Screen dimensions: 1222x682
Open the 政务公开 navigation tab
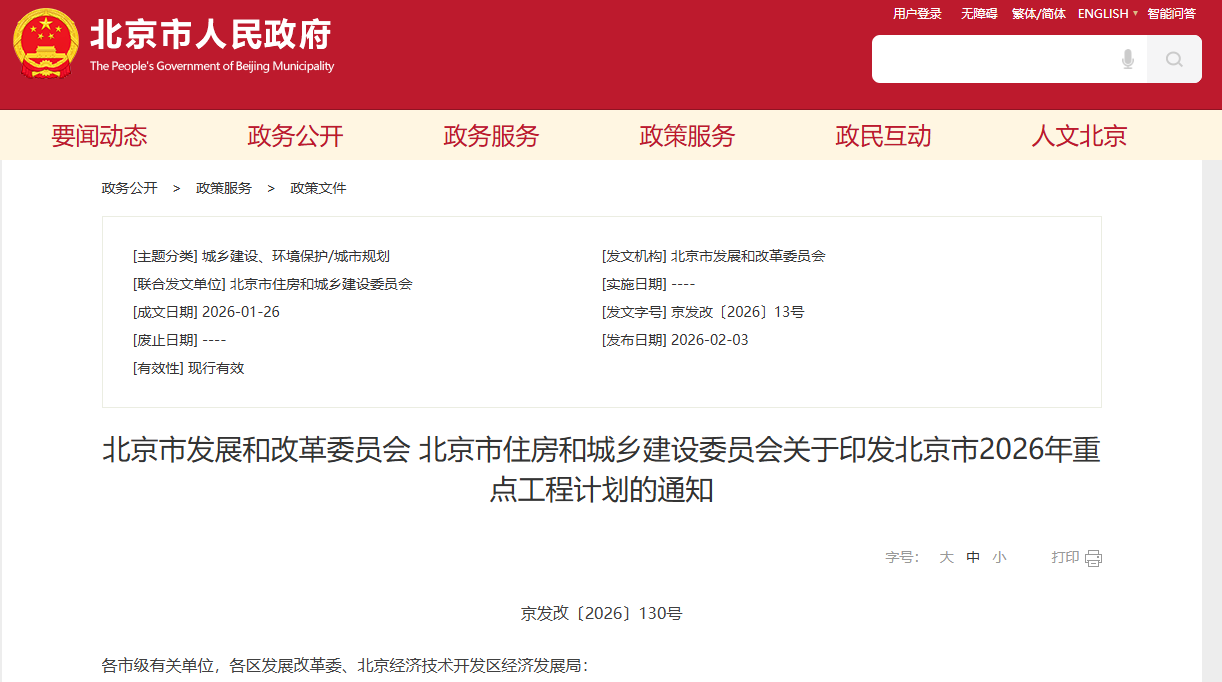(295, 136)
